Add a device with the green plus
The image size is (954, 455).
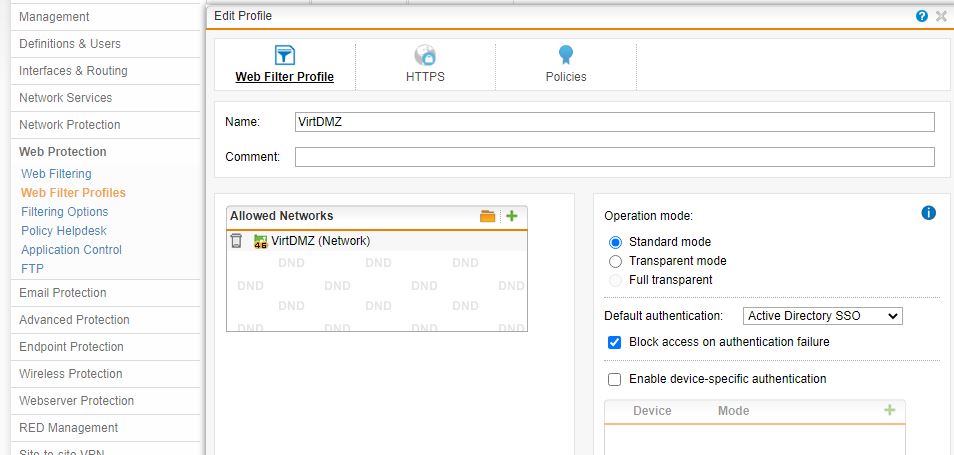890,410
